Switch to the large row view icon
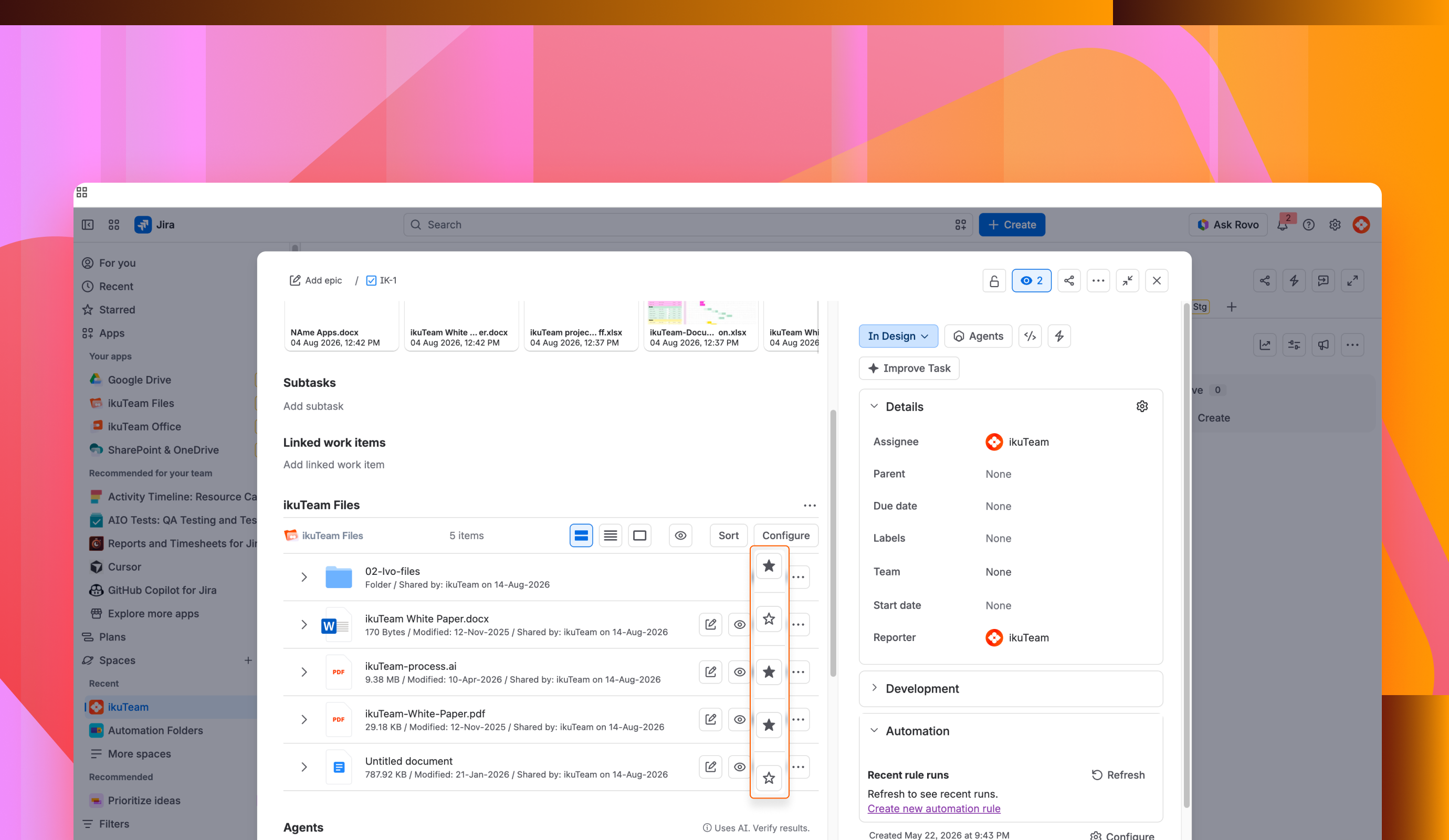 pyautogui.click(x=581, y=536)
